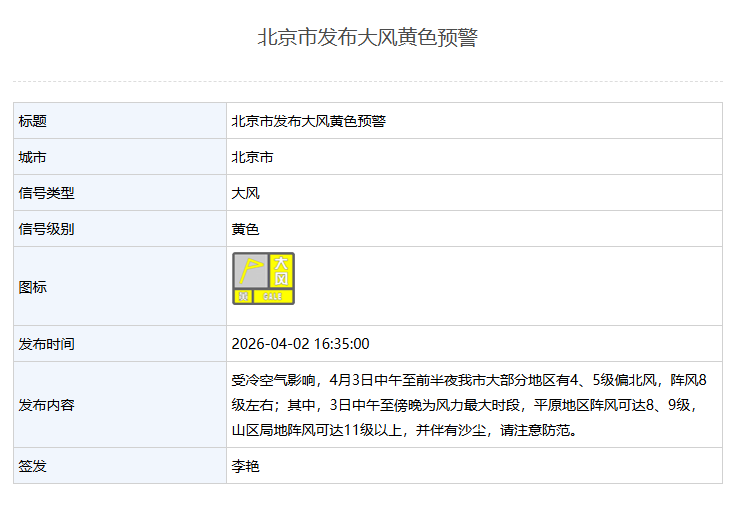The image size is (741, 524).
Task: Select the 信号类型 row label
Action: pyautogui.click(x=46, y=193)
